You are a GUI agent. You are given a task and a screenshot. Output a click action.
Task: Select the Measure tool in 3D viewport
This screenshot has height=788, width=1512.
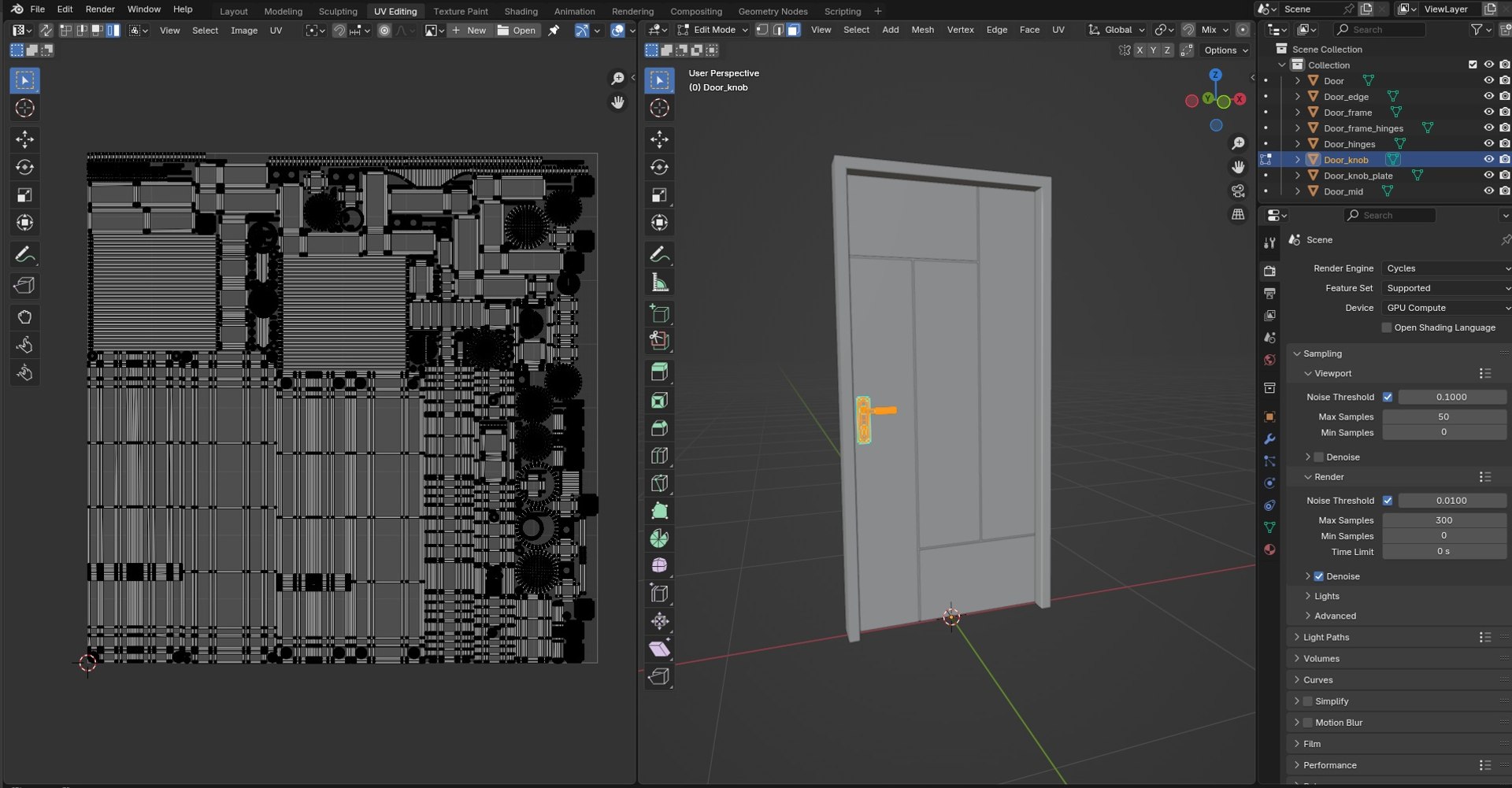pos(659,282)
